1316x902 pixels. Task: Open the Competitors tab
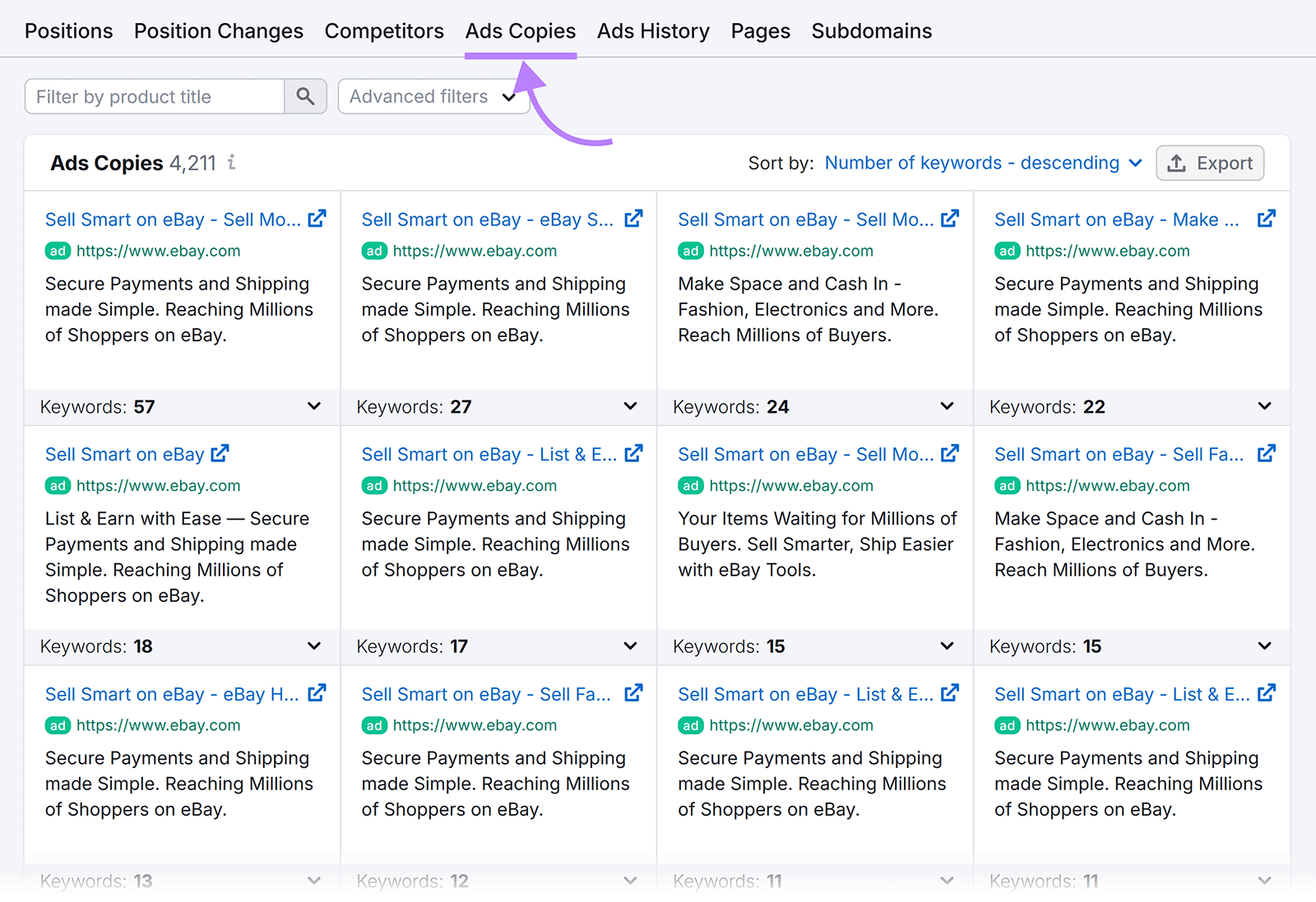coord(384,31)
